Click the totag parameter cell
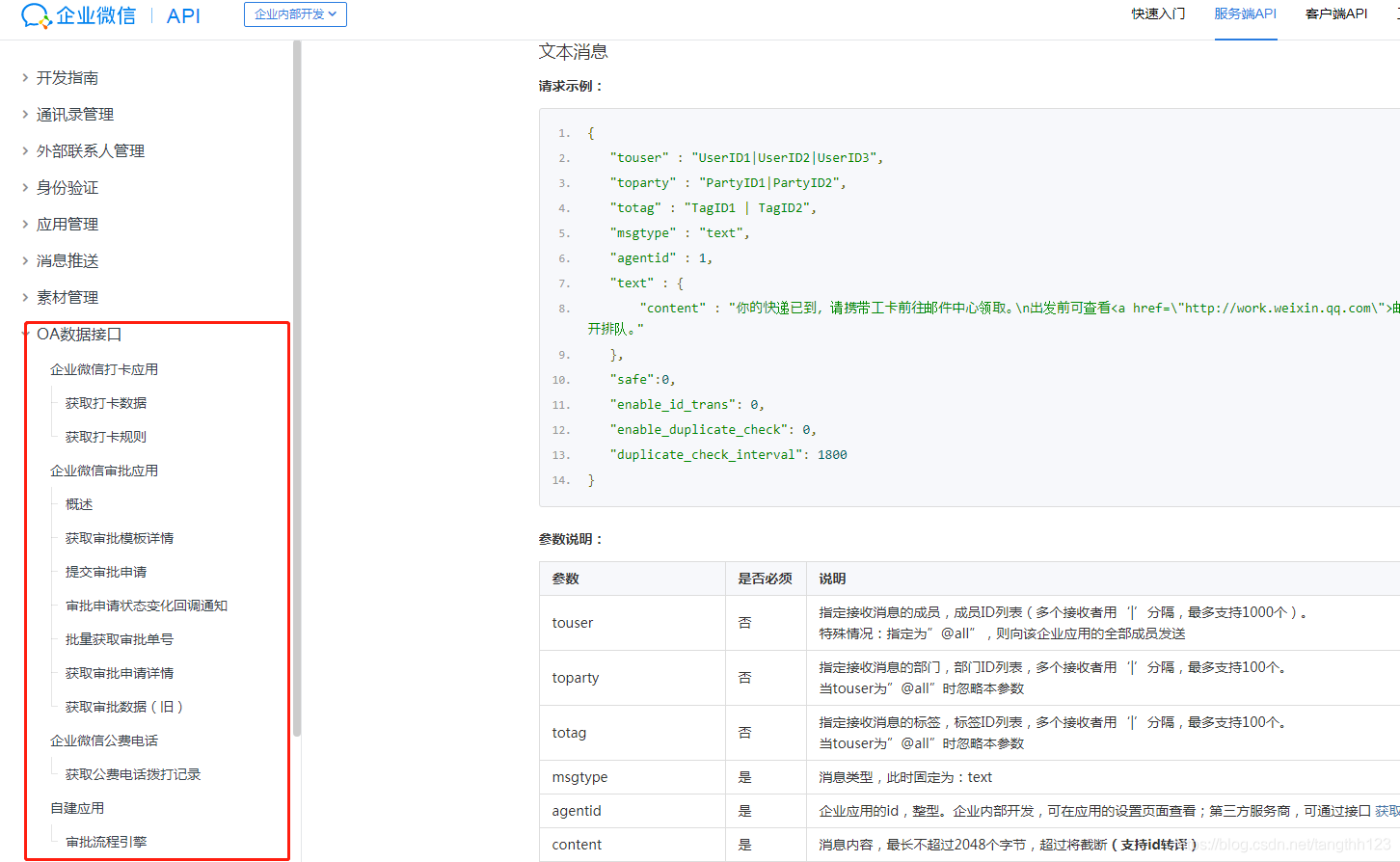The width and height of the screenshot is (1400, 862). pyautogui.click(x=633, y=733)
